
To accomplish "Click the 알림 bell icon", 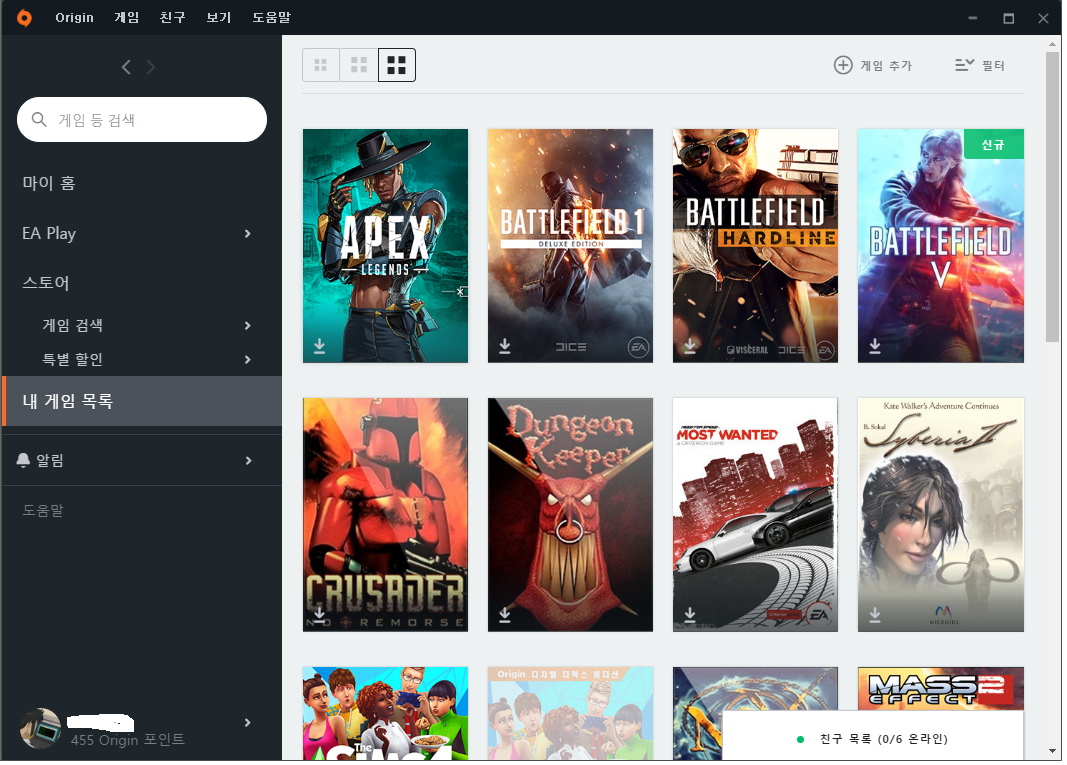I will coord(23,460).
